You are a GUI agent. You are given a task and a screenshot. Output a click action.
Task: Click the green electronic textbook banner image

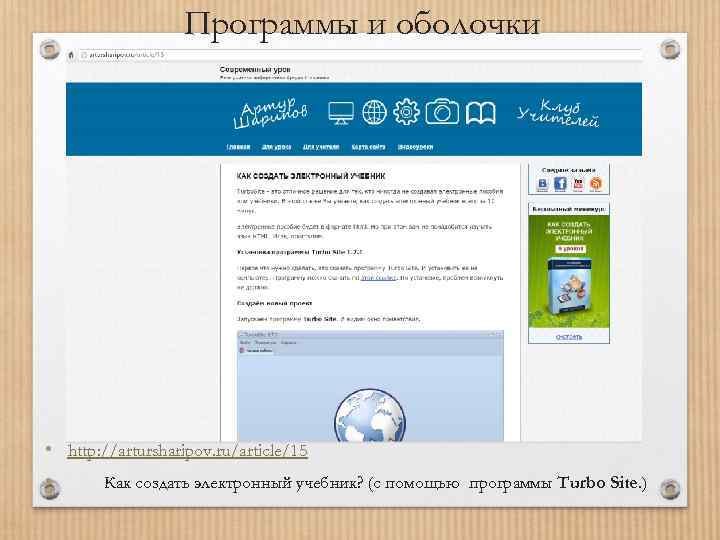point(569,271)
